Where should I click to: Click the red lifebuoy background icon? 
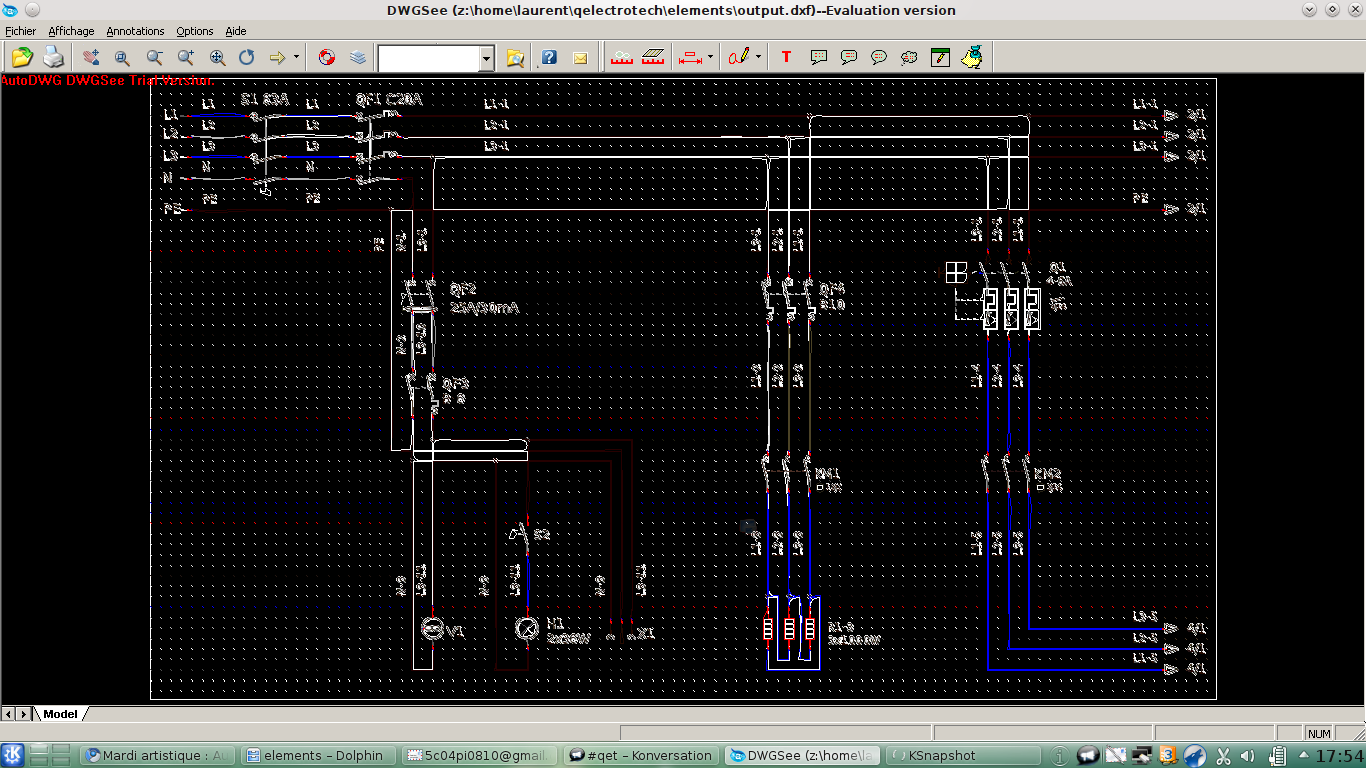point(326,57)
